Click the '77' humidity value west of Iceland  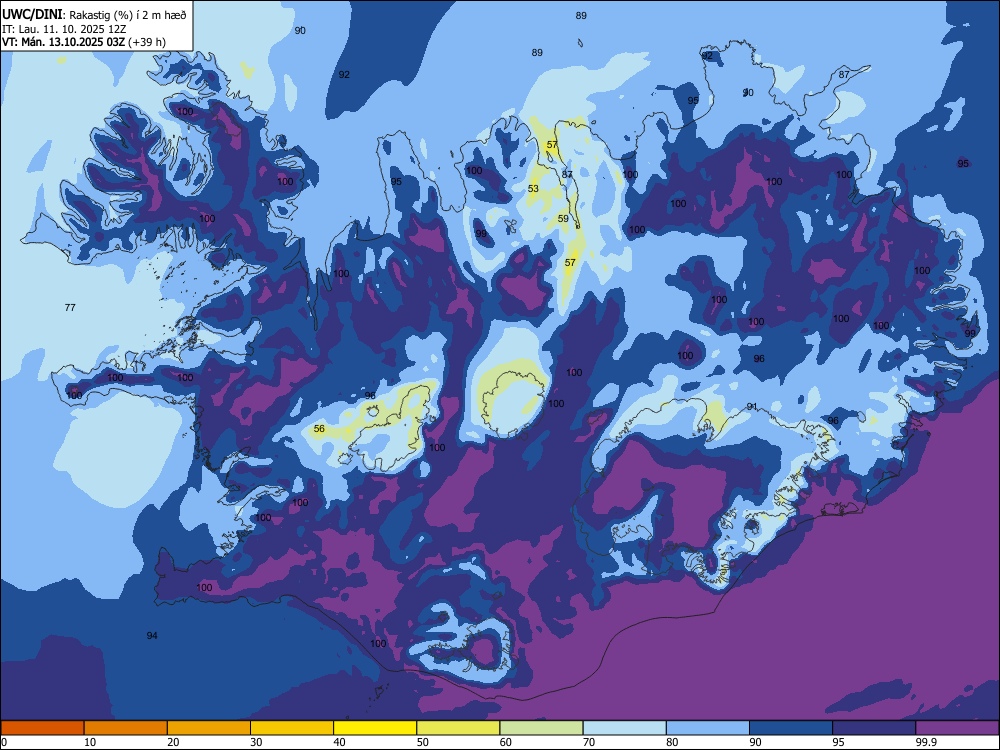[70, 307]
